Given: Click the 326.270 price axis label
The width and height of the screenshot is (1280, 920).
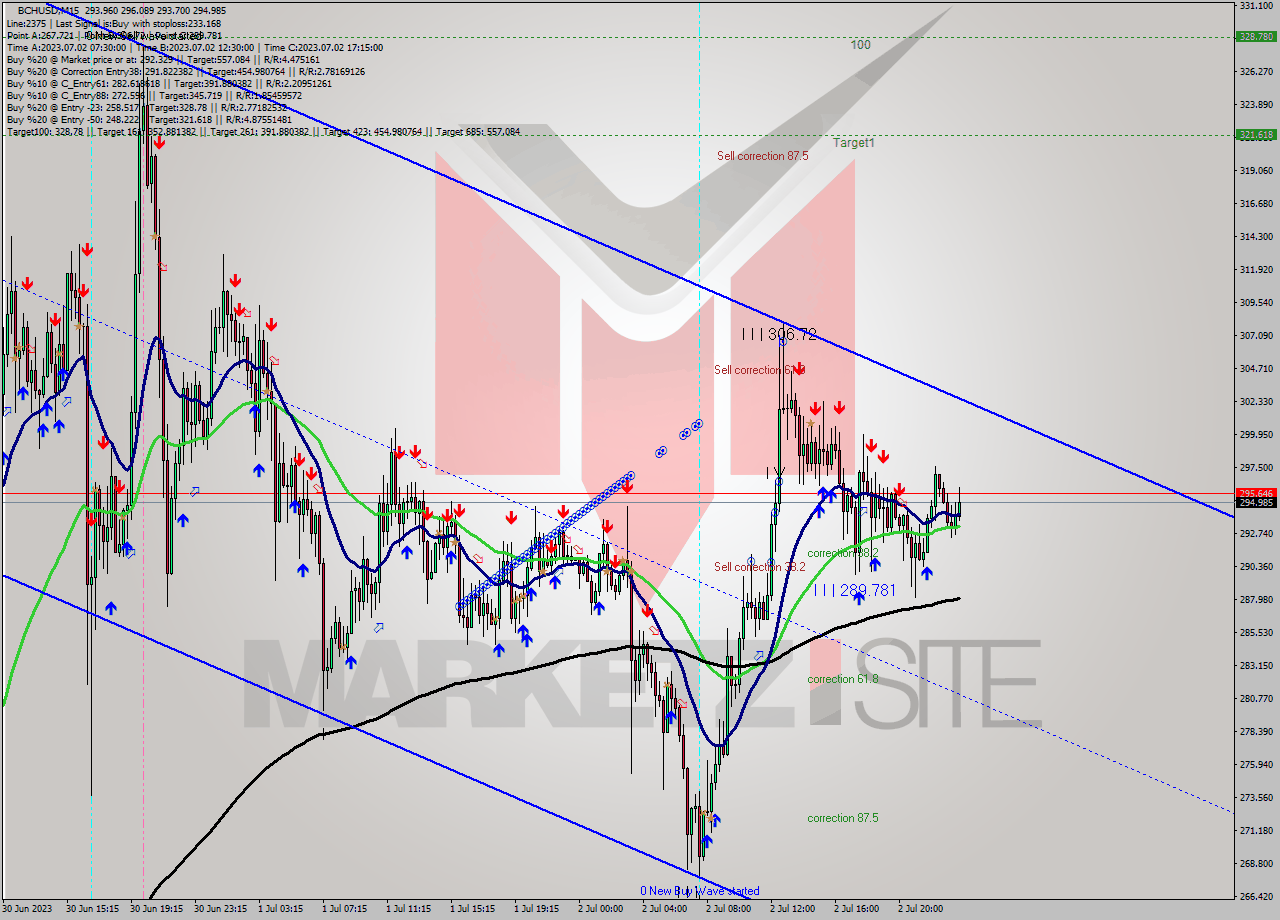Looking at the screenshot, I should point(1256,72).
